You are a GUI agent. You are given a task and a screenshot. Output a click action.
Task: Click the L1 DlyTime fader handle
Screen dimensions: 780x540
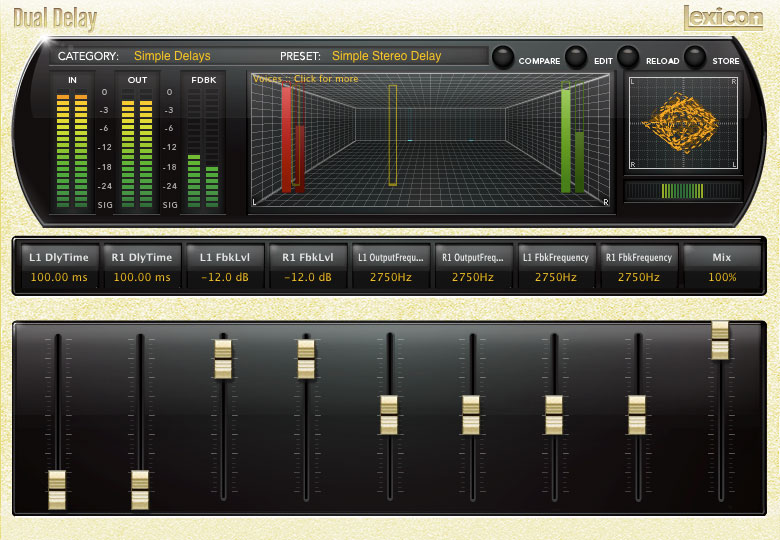[58, 490]
